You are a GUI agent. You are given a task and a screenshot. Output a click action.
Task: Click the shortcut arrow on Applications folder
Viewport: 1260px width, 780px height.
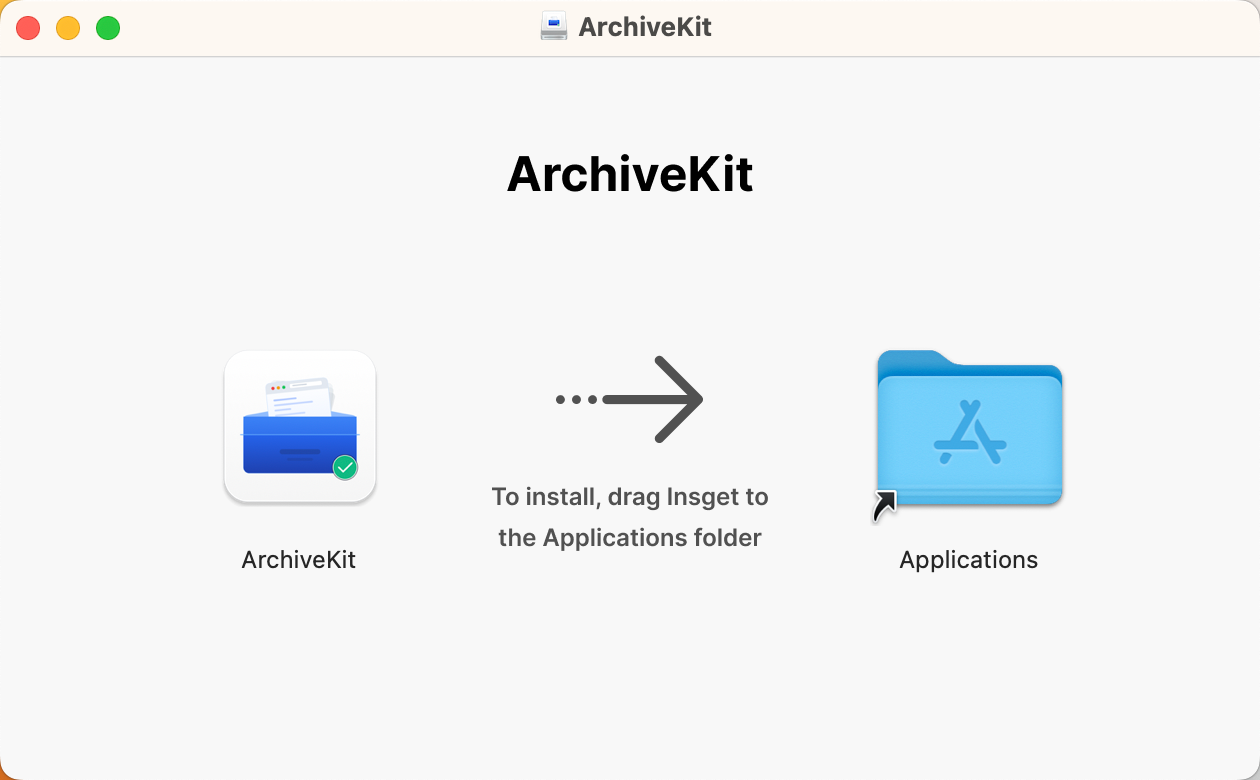(x=884, y=506)
